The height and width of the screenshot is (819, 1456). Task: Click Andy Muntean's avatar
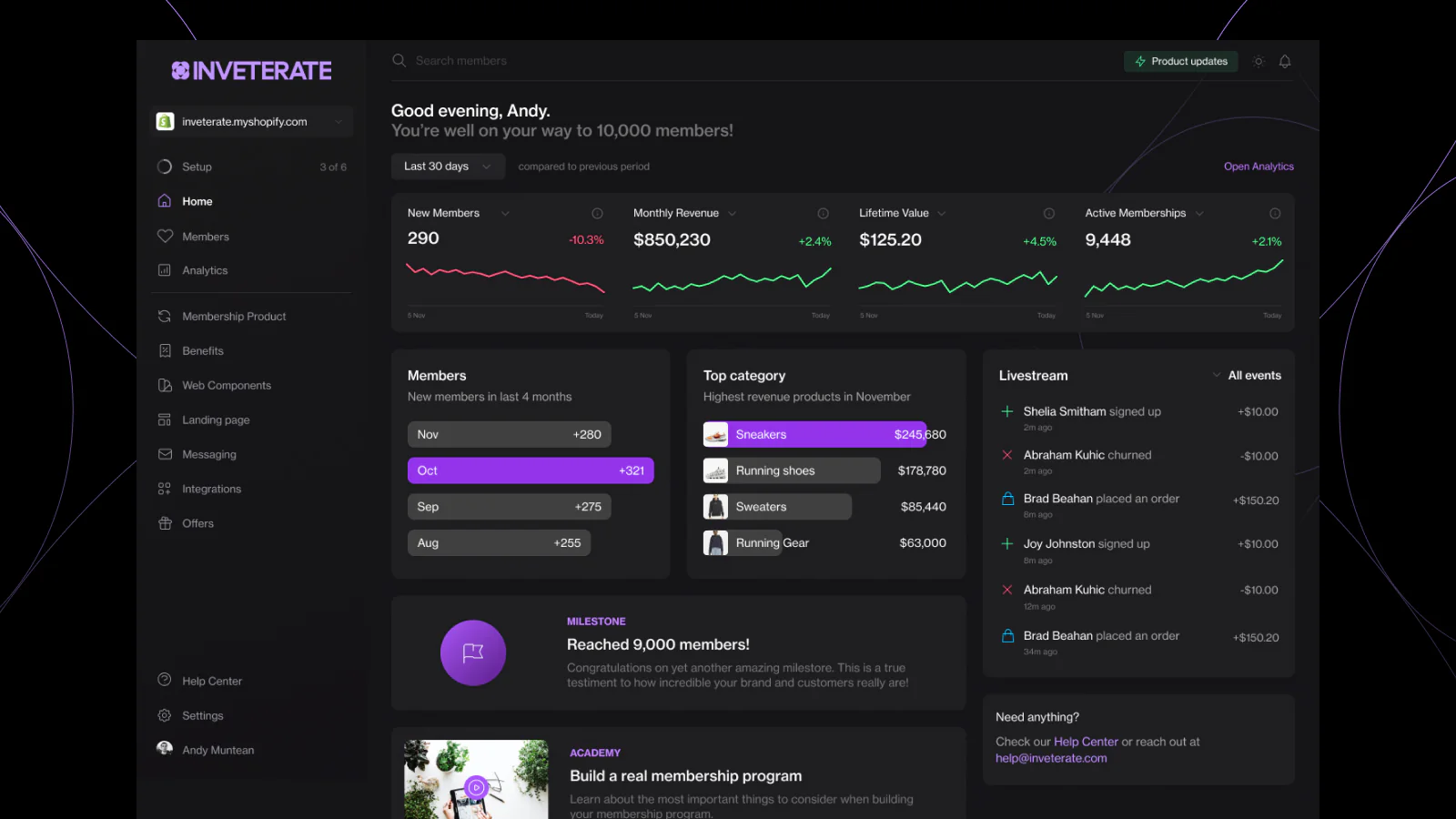[x=165, y=749]
